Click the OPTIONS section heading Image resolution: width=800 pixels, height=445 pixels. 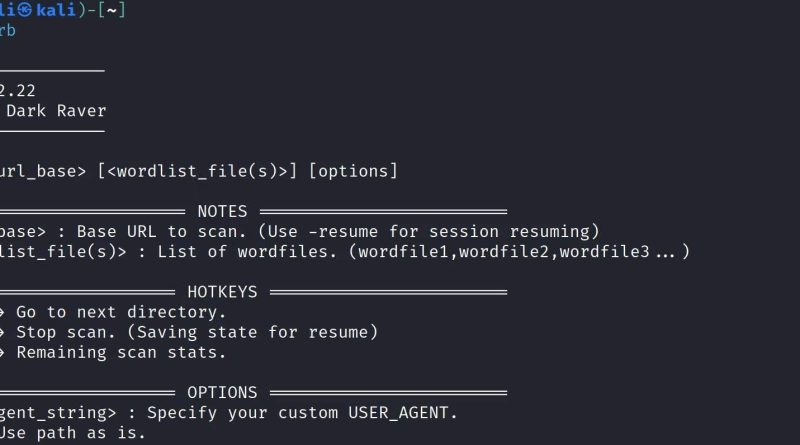[222, 392]
